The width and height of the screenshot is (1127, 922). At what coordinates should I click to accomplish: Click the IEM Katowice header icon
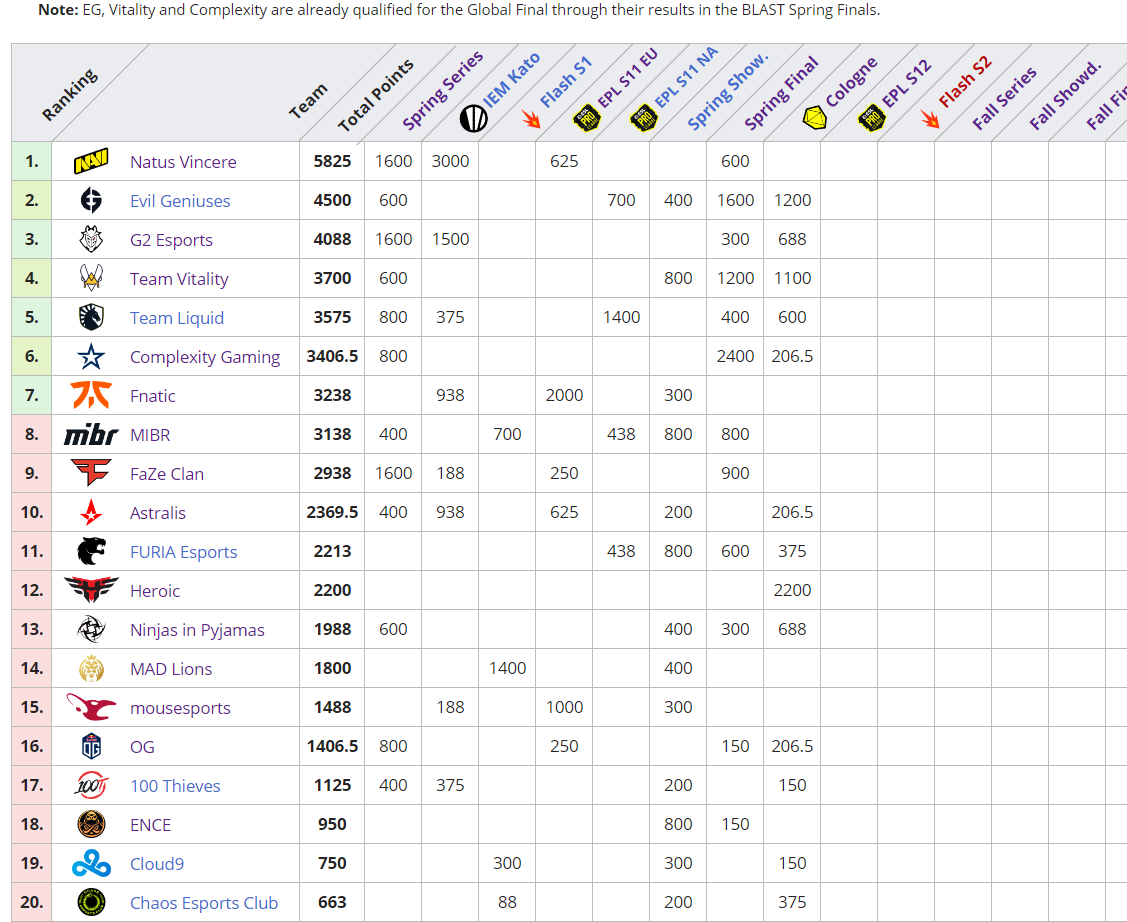[474, 119]
